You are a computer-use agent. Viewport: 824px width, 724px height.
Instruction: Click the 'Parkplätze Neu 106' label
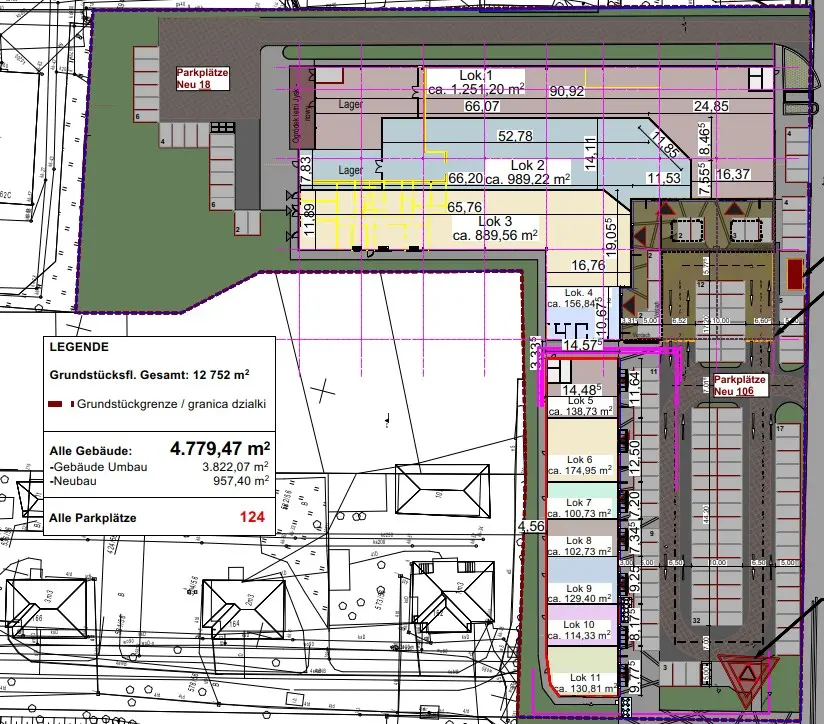[x=739, y=386]
